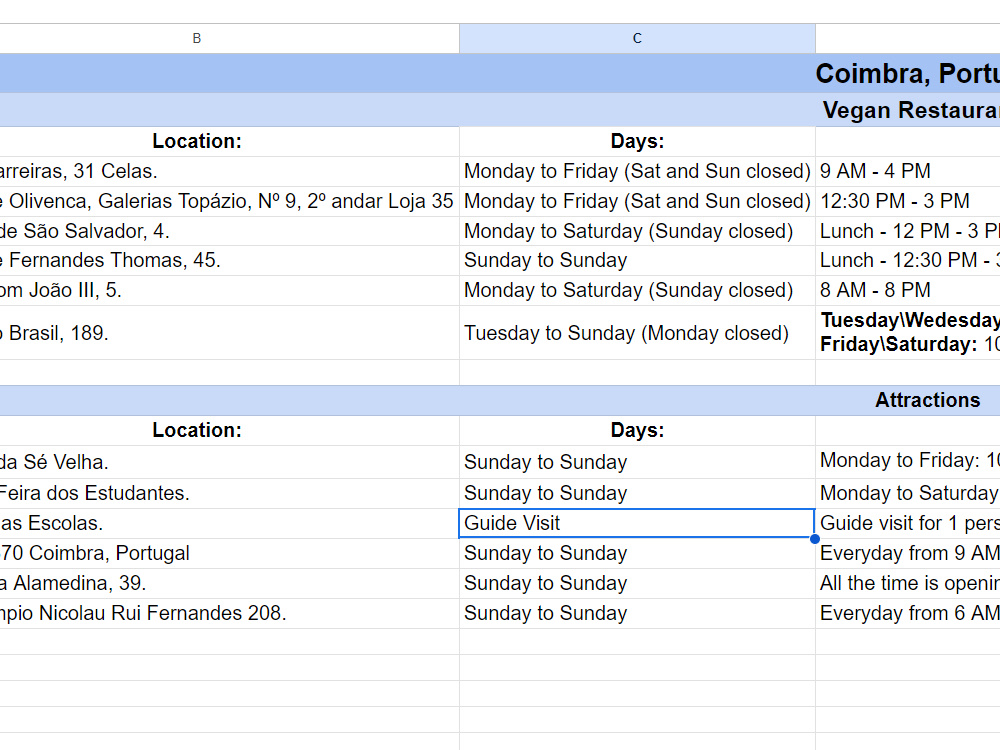The image size is (1000, 750).
Task: Click the 'Everyday from 9 AM' cell
Action: coord(908,553)
